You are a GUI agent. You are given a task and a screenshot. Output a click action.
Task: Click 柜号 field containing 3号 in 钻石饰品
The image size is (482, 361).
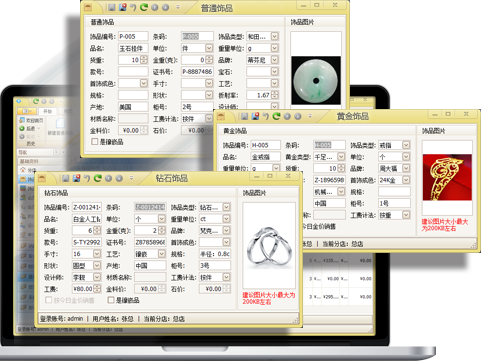pos(215,266)
